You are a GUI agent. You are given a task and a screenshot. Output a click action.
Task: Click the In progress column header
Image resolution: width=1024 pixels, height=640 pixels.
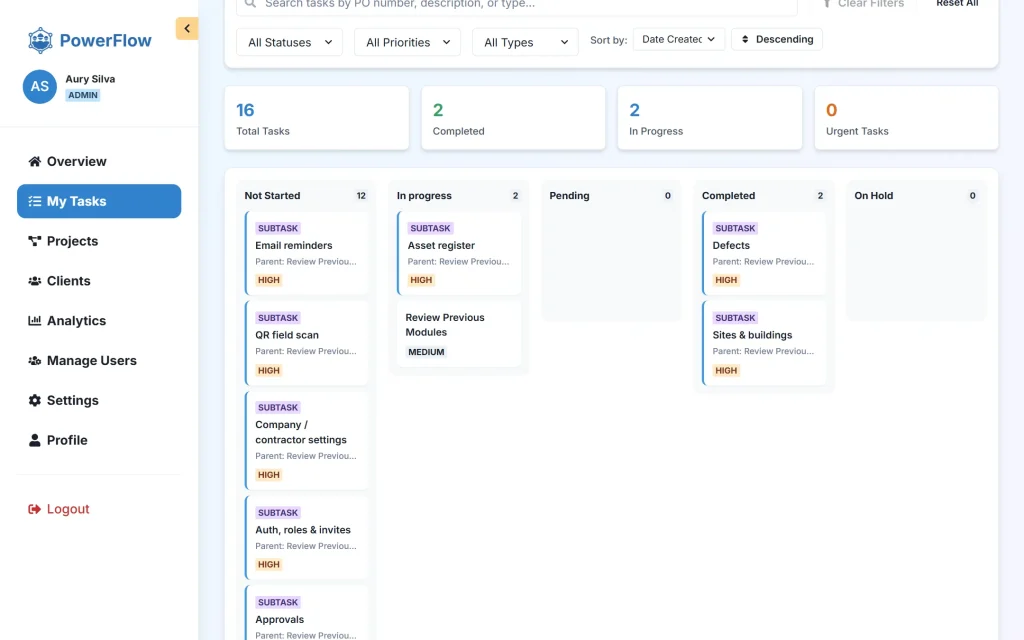point(424,195)
